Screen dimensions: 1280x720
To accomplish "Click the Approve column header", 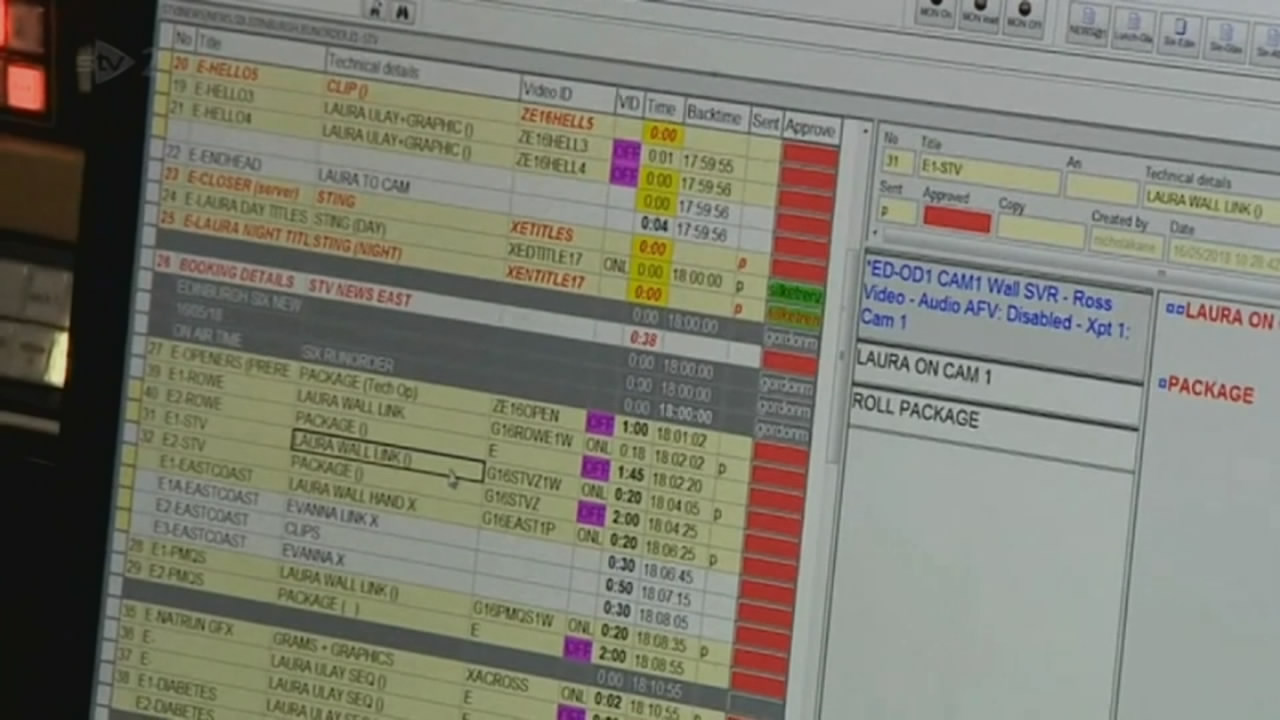I will point(810,130).
